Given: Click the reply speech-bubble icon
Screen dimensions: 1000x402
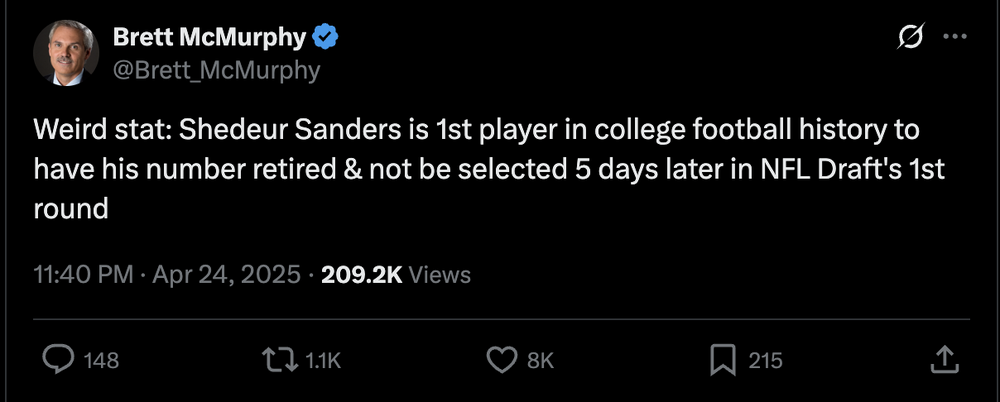Looking at the screenshot, I should 58,360.
